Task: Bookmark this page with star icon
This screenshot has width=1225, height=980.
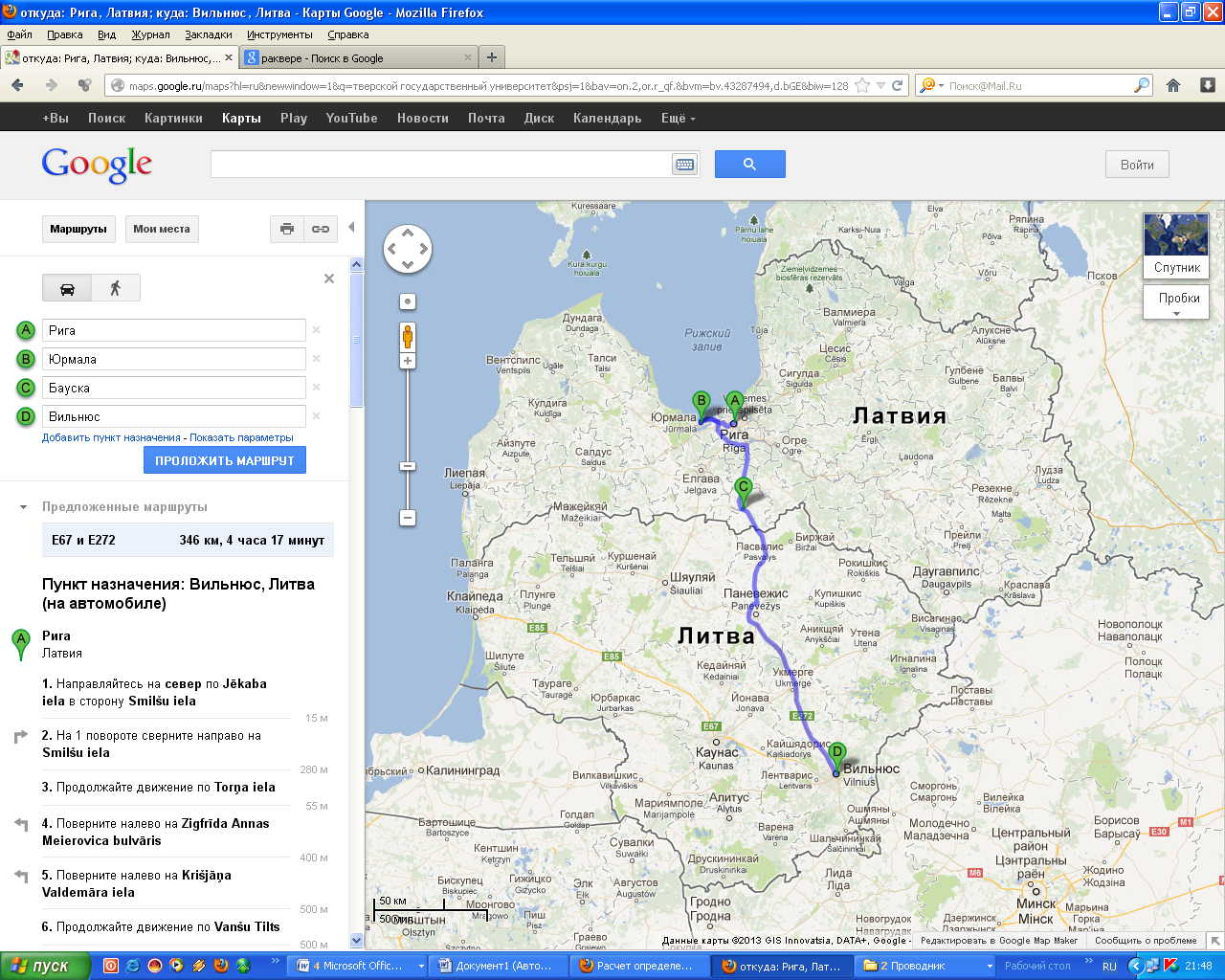Action: [x=862, y=85]
